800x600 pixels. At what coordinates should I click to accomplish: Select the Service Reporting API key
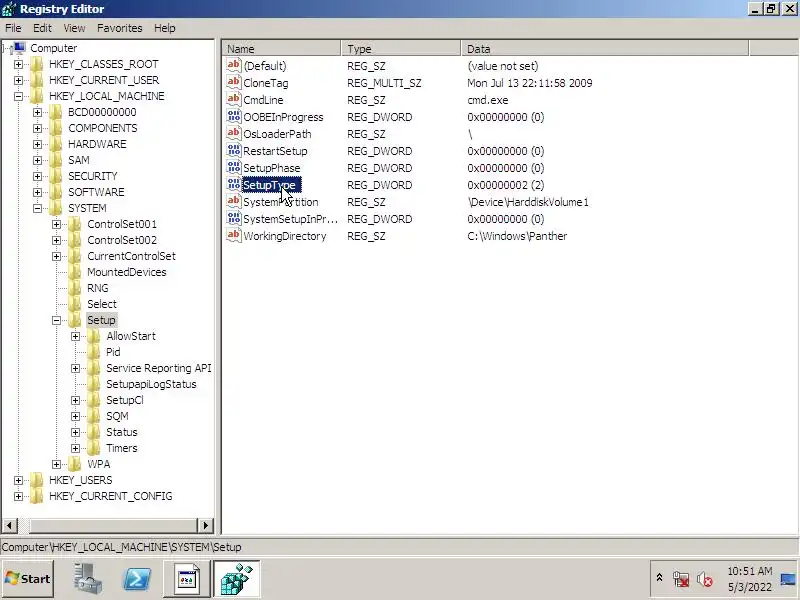click(159, 368)
